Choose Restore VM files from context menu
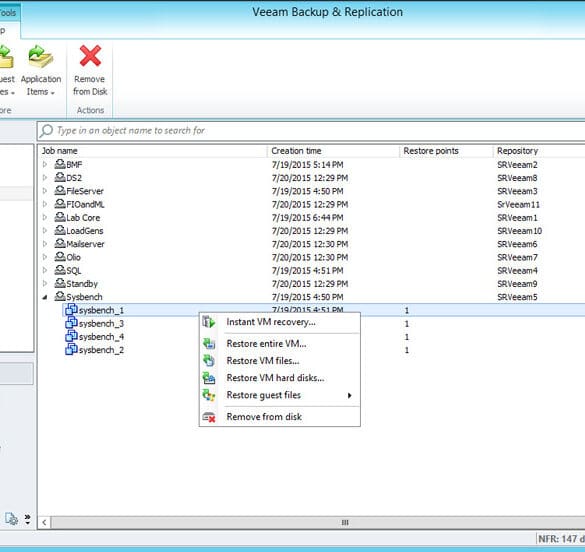 280,361
